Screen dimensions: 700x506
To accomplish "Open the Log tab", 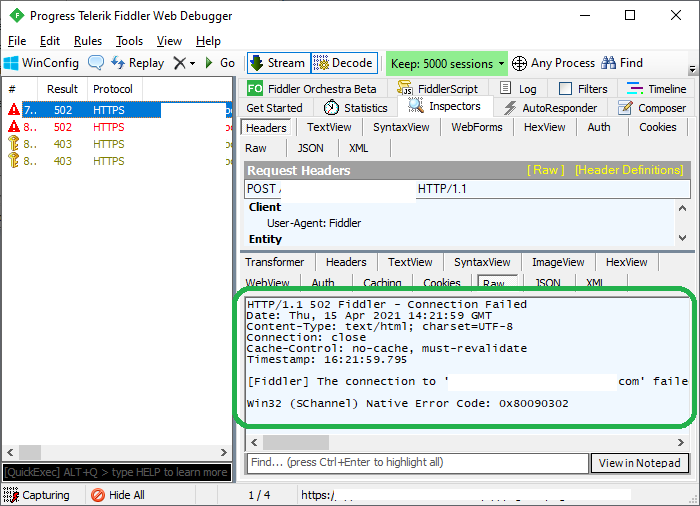I will click(x=519, y=89).
